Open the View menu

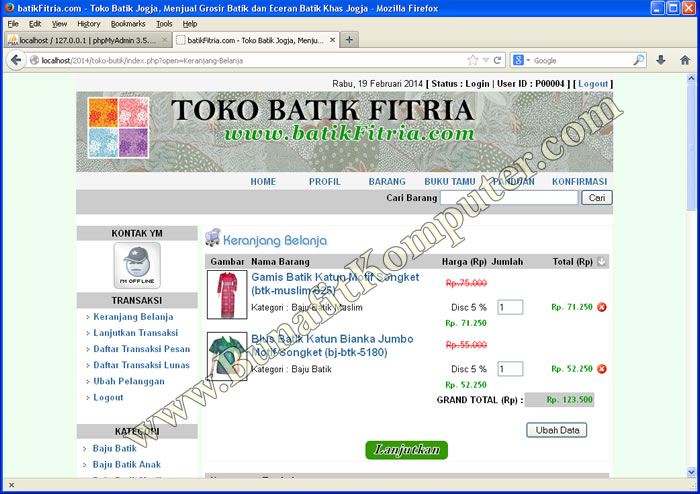click(x=59, y=24)
